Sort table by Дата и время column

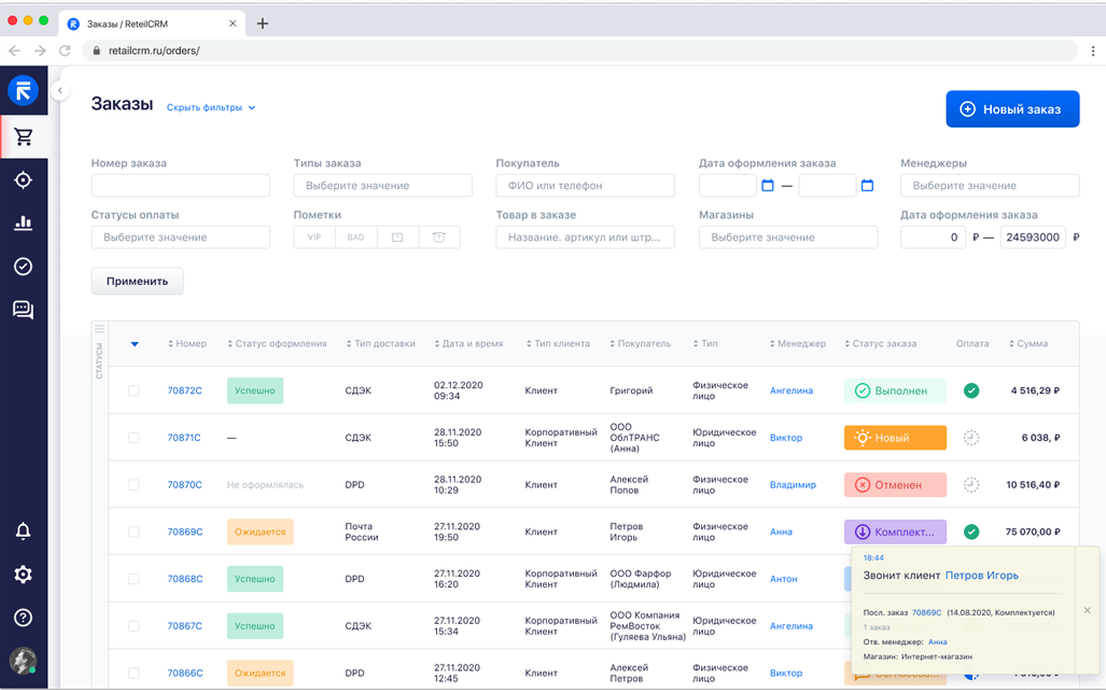(468, 344)
